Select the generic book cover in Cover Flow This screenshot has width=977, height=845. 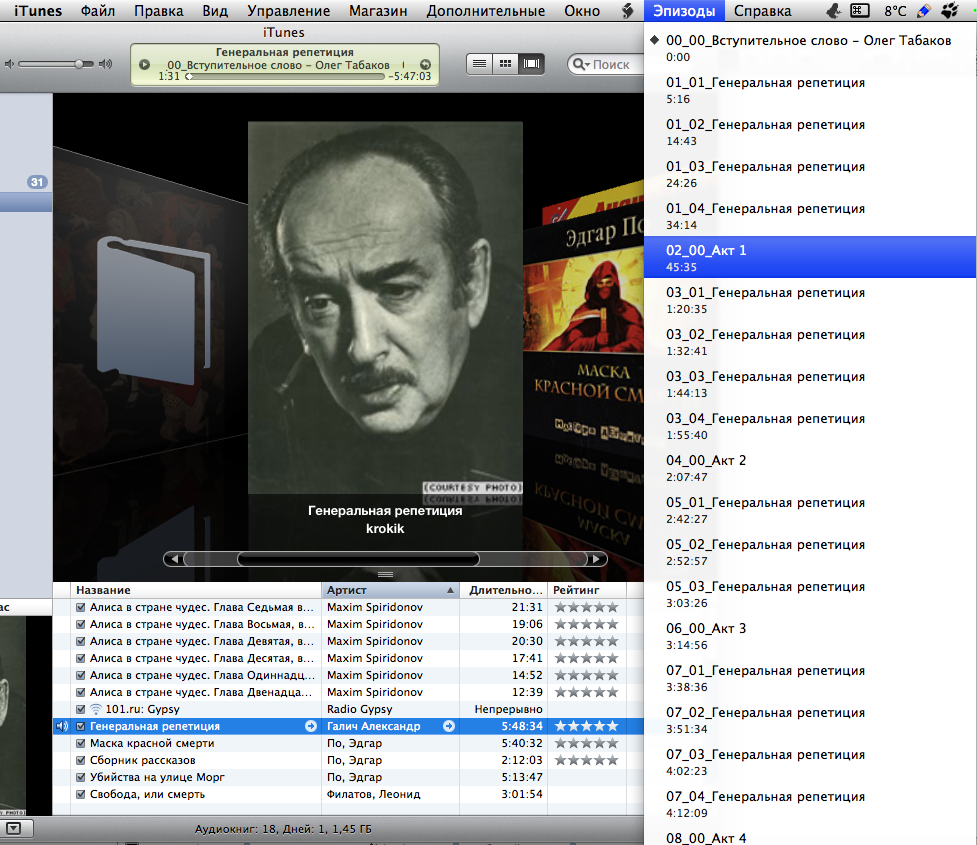click(x=154, y=310)
